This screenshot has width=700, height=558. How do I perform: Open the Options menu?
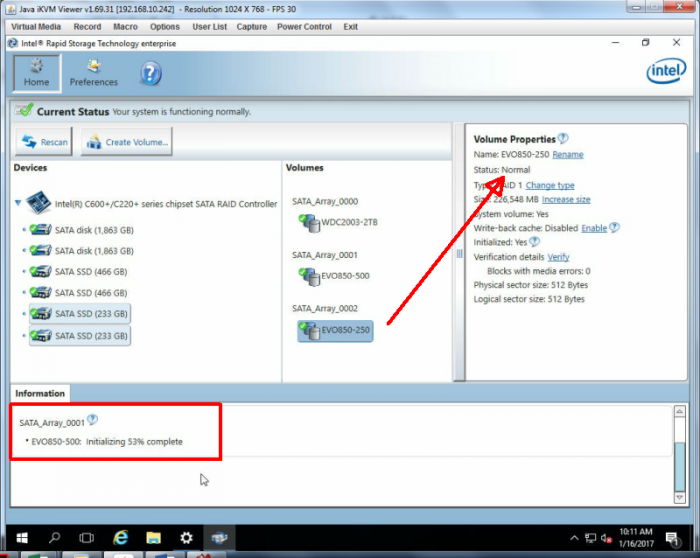pos(165,27)
